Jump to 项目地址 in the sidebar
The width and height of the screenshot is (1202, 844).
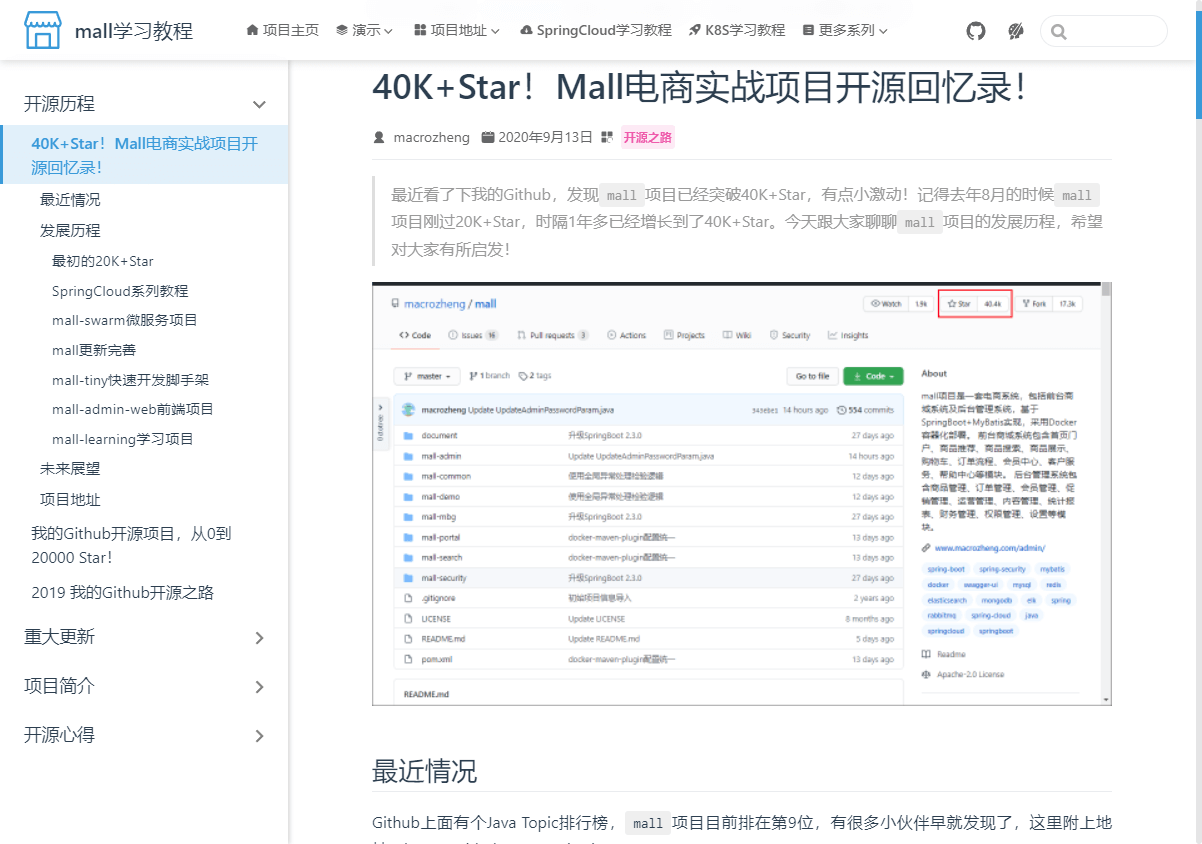pos(70,499)
